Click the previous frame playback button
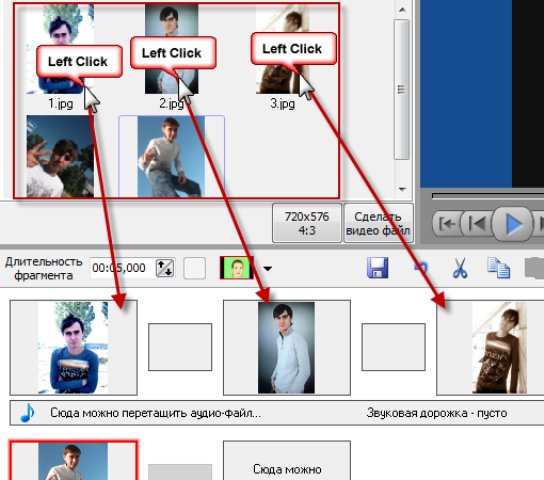This screenshot has width=544, height=480. pyautogui.click(x=476, y=224)
